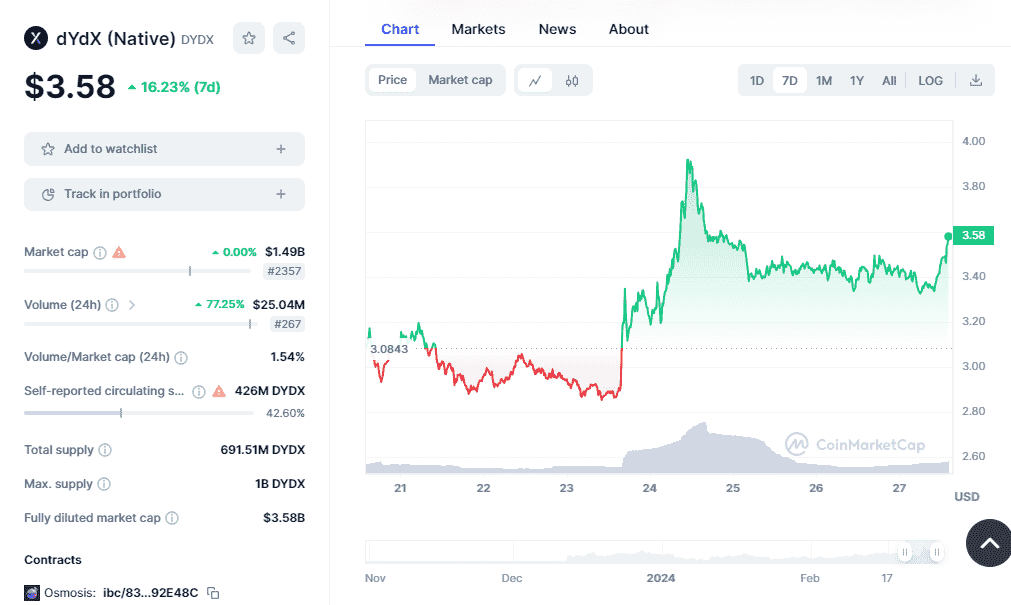Expand Volume (24h) chevron arrow
This screenshot has height=605, width=1011.
[x=132, y=304]
